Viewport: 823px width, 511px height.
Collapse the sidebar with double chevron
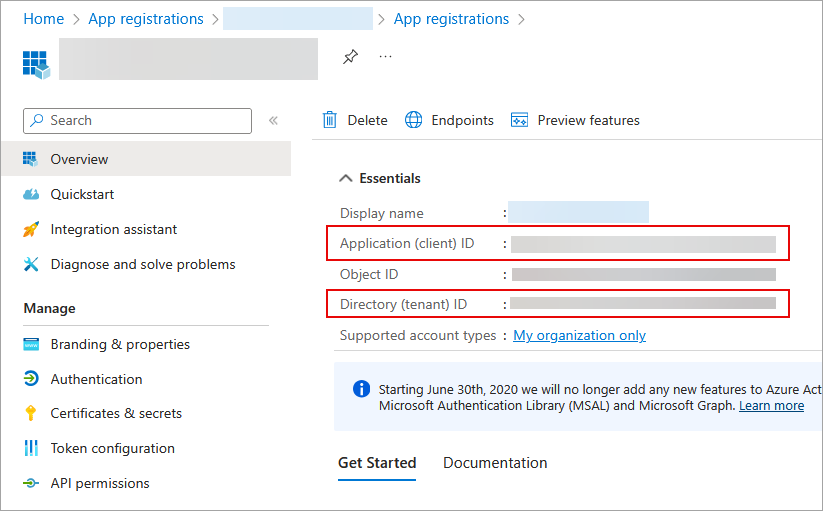click(273, 121)
